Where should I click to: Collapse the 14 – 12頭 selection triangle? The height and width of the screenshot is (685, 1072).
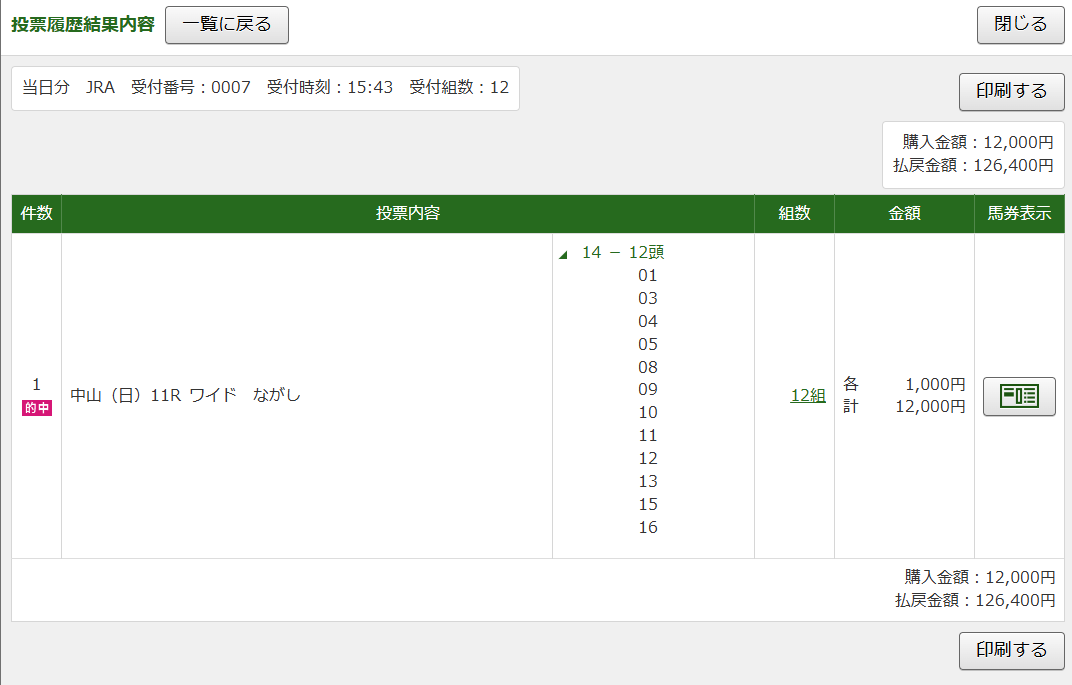563,255
